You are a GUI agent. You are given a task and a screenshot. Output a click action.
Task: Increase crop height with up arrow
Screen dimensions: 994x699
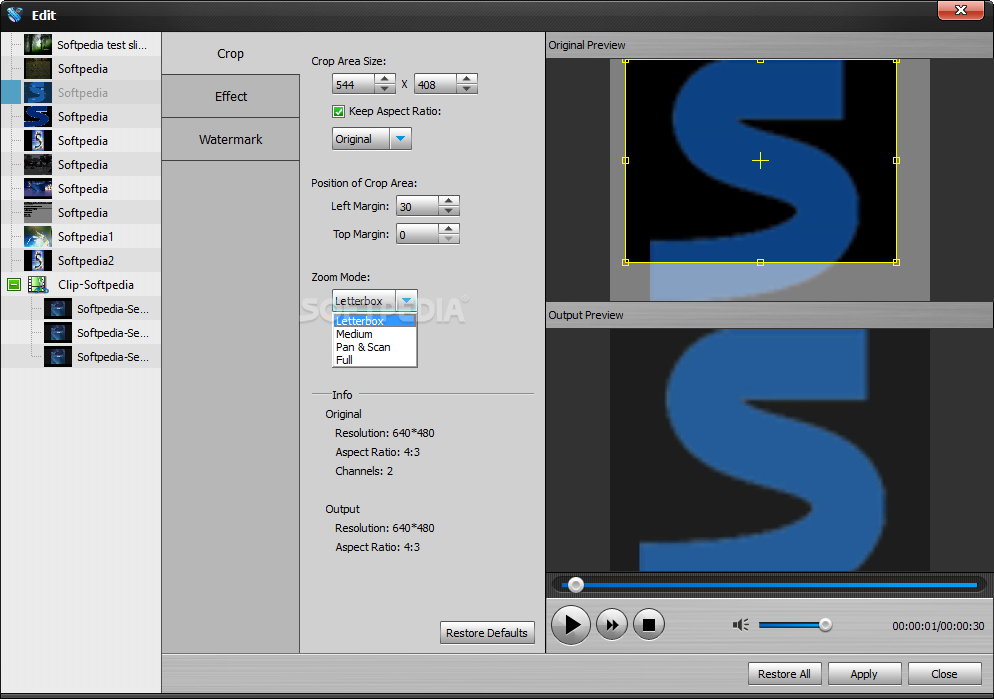click(x=467, y=79)
